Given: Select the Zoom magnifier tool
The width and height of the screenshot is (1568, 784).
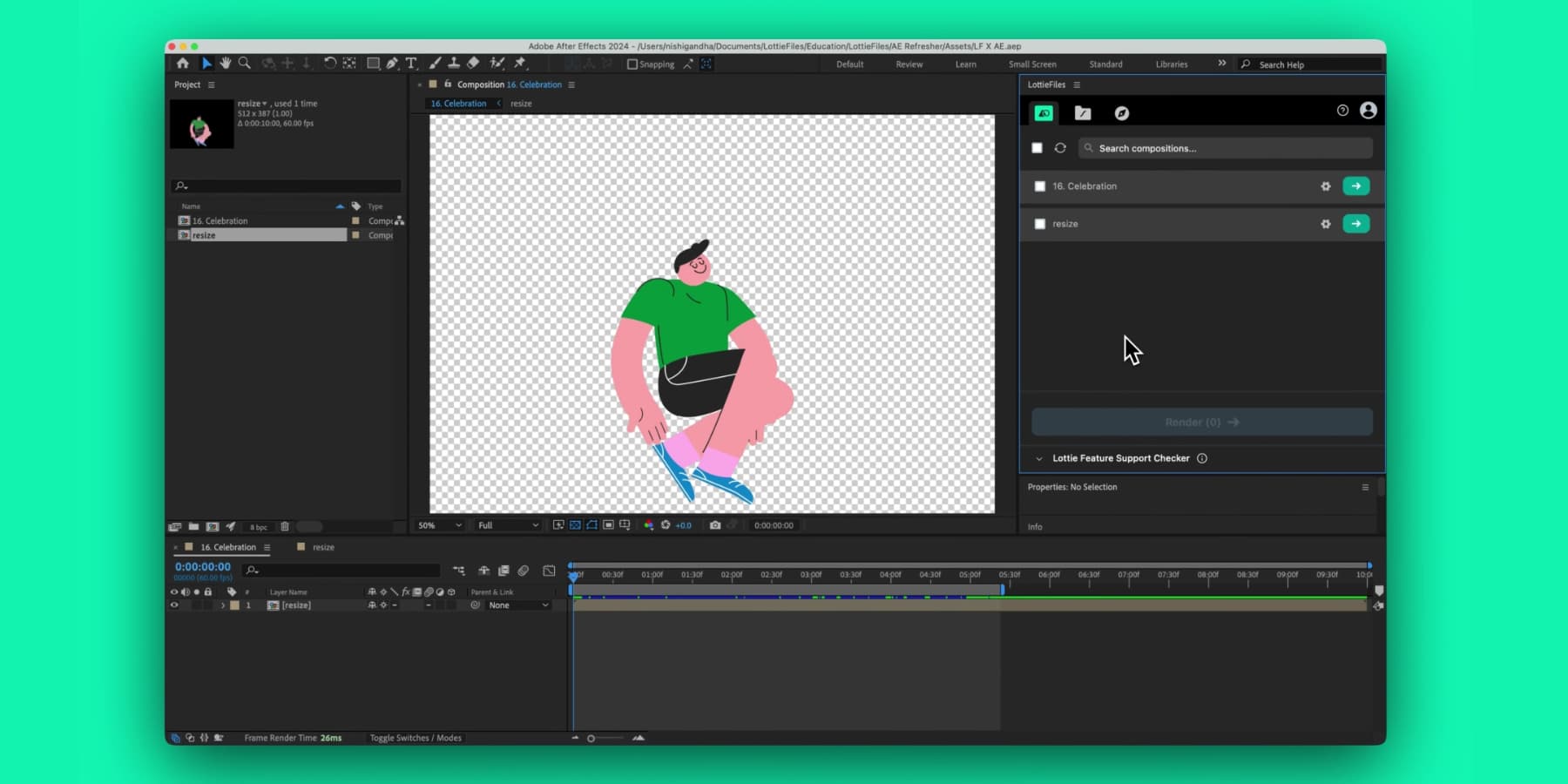Looking at the screenshot, I should coord(245,64).
